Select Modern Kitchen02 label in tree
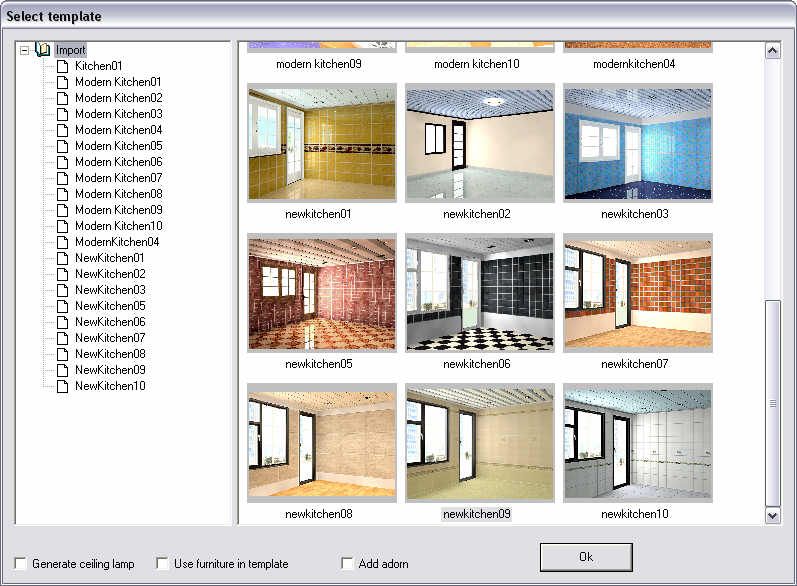 point(119,98)
